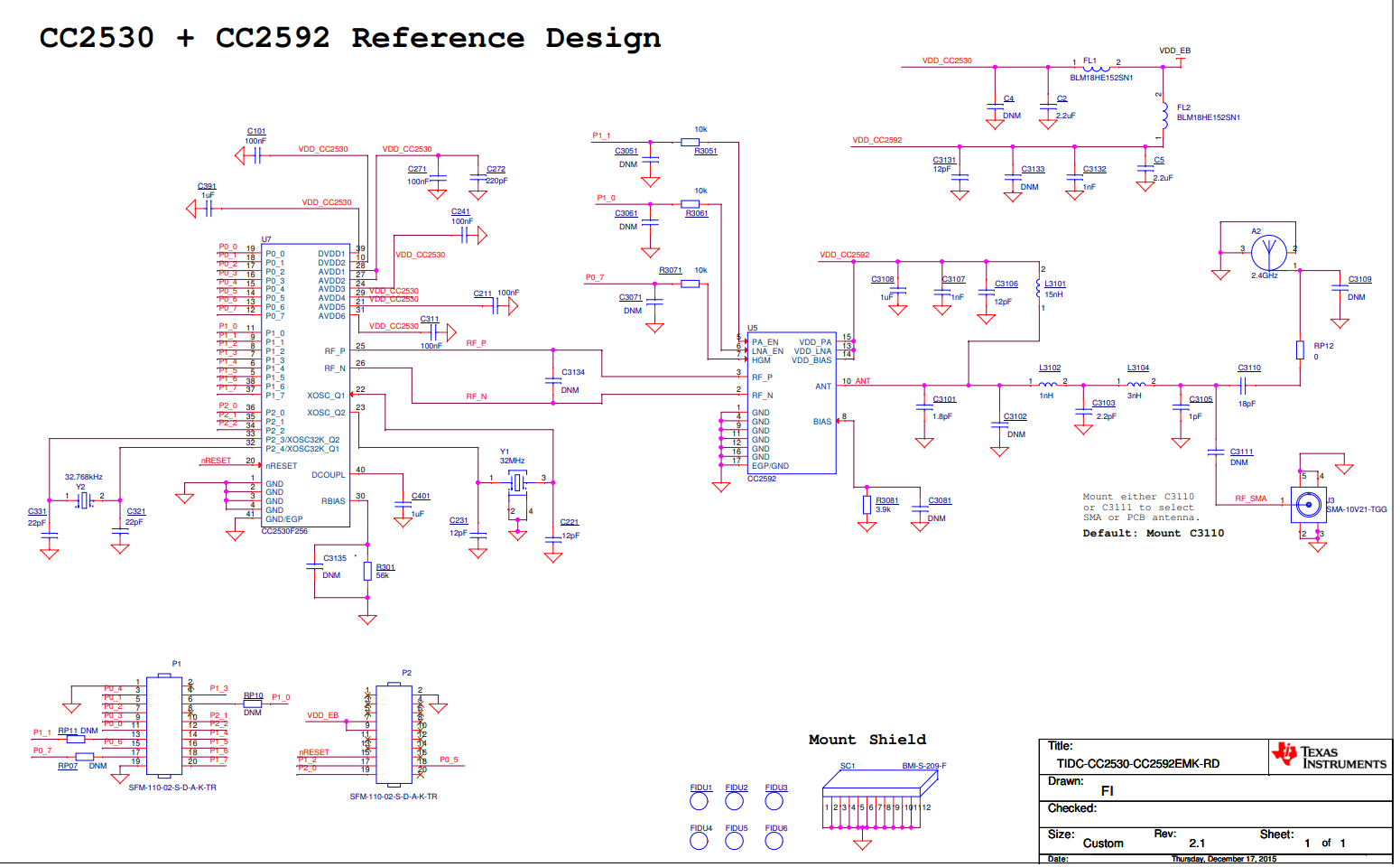The height and width of the screenshot is (867, 1400).
Task: Select the TIDC-CC2530-CC2592EMK-RD title text
Action: tap(1137, 764)
